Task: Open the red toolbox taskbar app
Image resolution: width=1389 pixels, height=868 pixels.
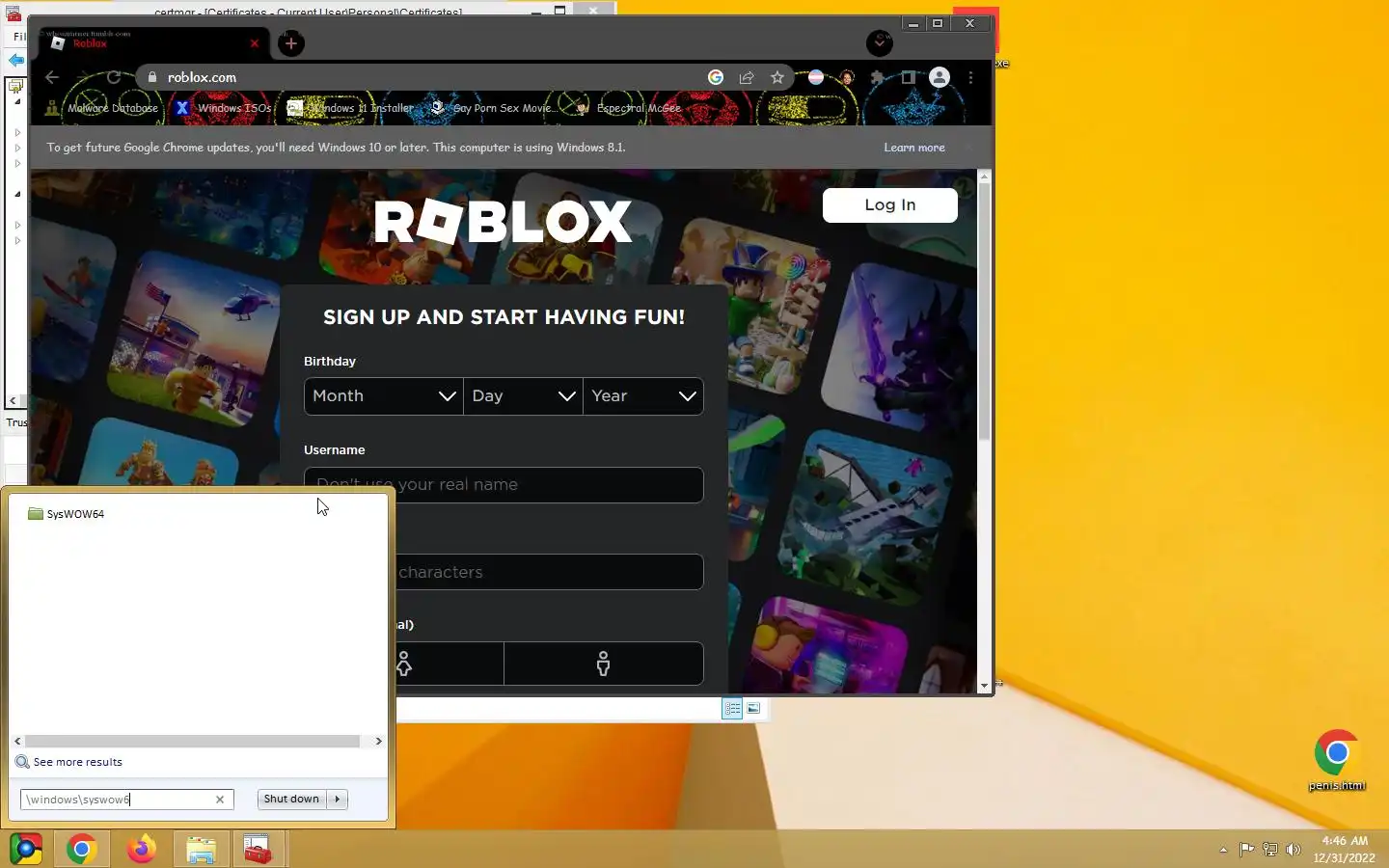Action: tap(258, 850)
